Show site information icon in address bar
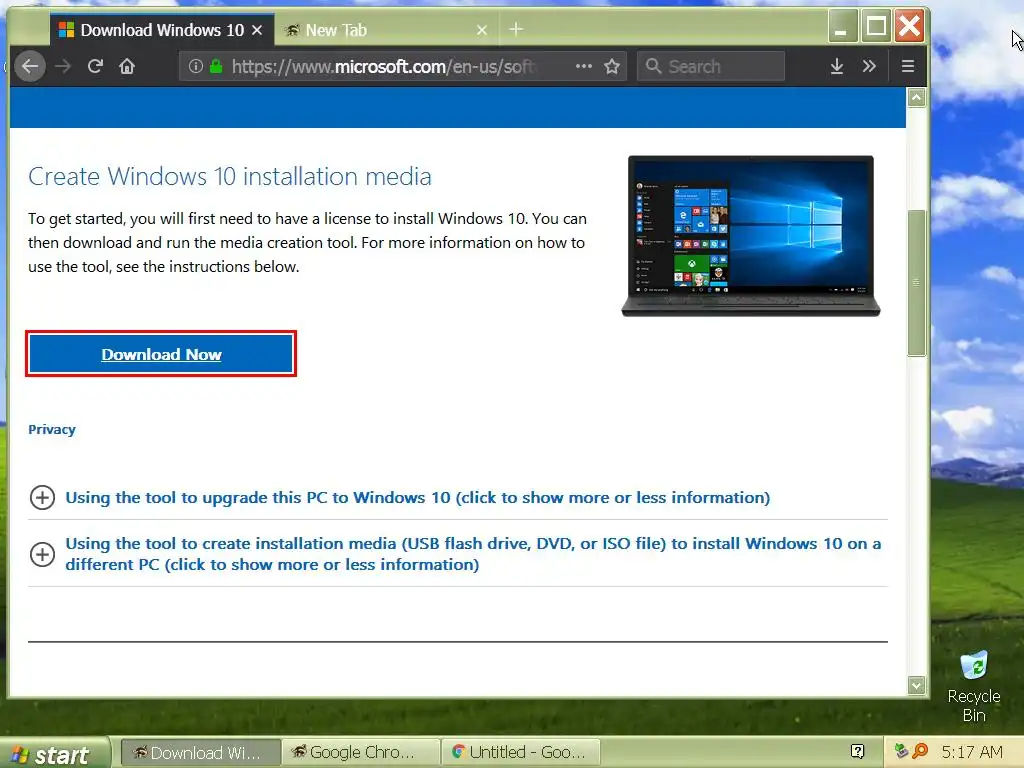The width and height of the screenshot is (1024, 768). [195, 66]
